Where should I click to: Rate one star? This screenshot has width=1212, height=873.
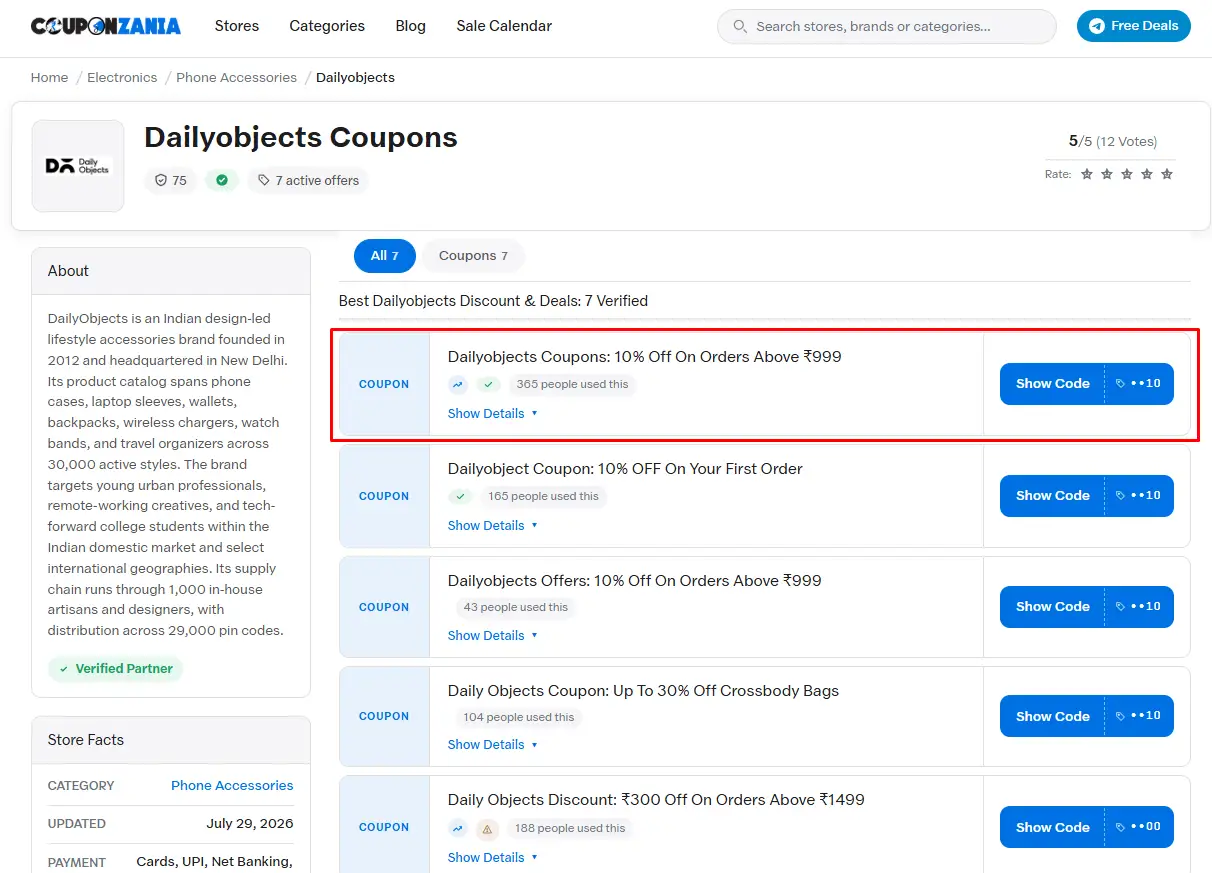pos(1087,174)
